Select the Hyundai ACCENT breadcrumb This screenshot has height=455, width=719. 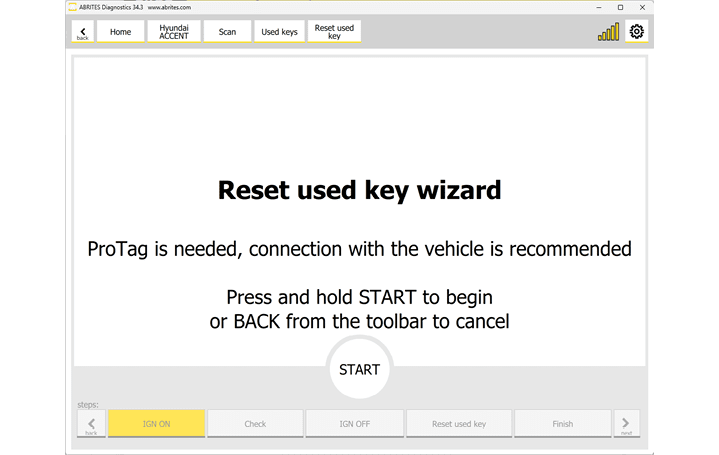174,32
